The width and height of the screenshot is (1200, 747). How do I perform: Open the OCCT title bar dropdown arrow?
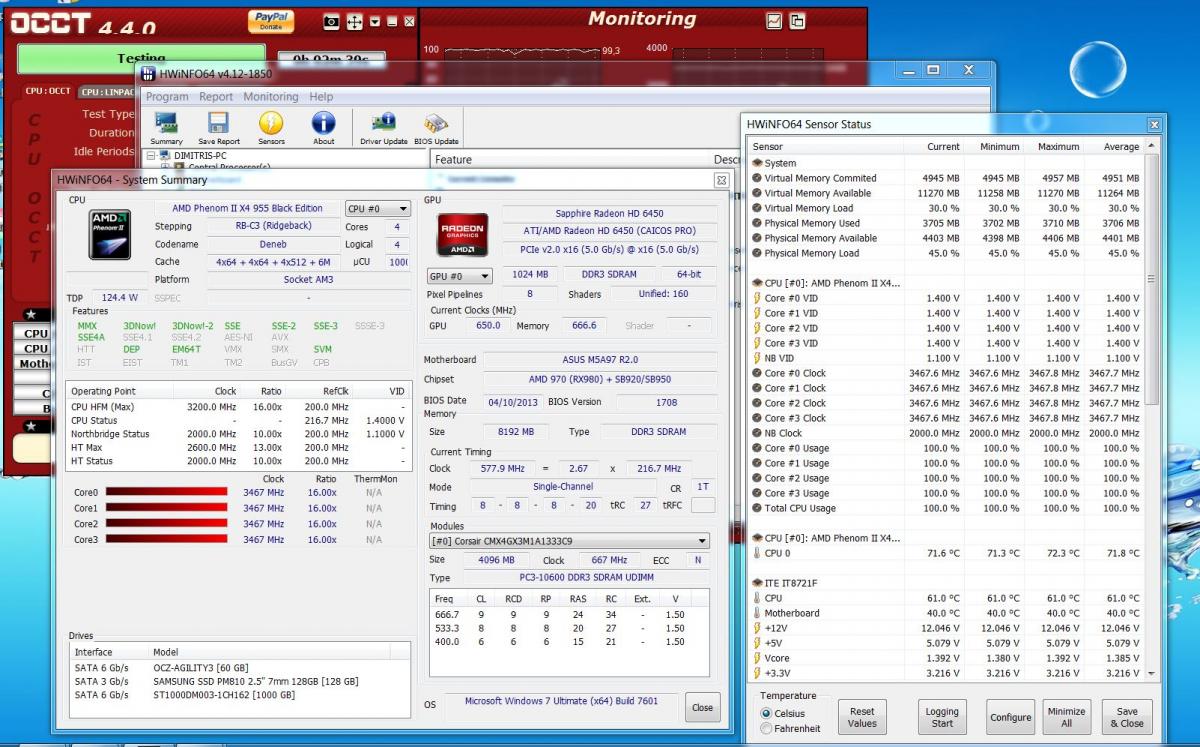374,21
